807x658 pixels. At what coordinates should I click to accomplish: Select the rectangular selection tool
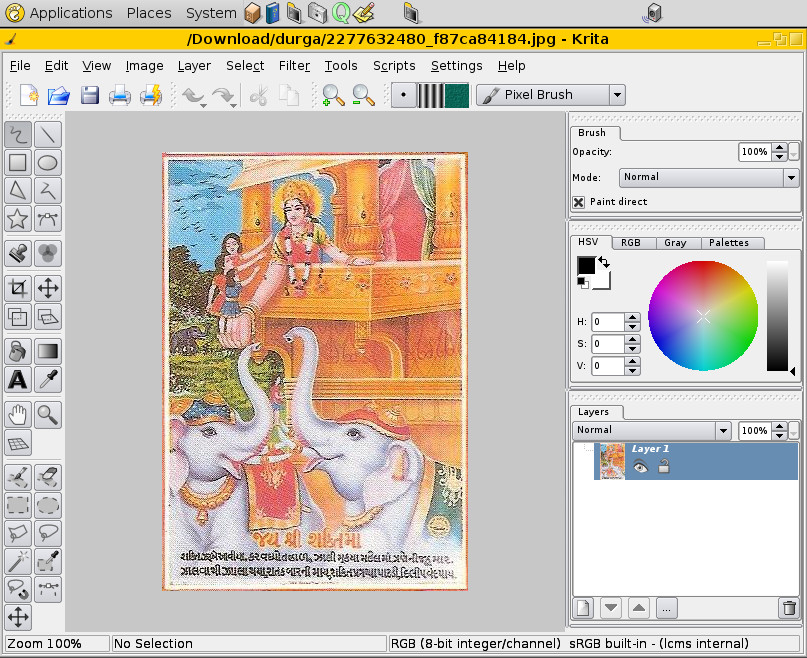18,506
